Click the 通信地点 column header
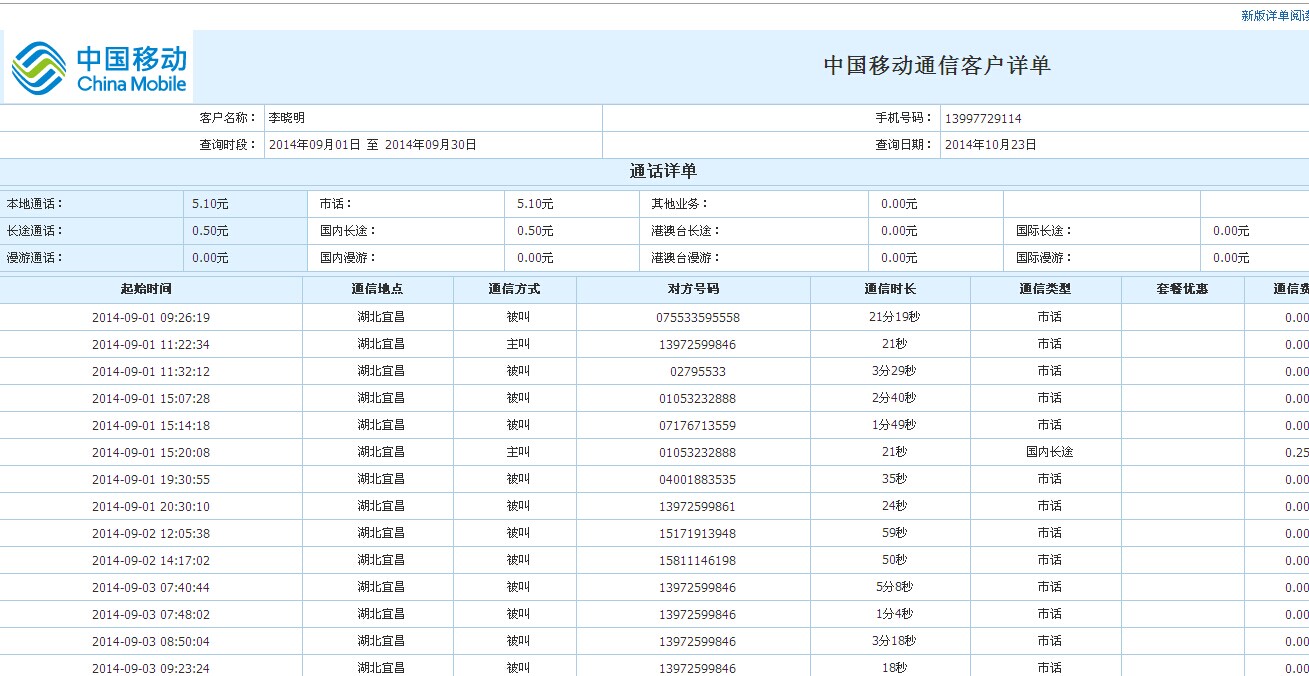Image resolution: width=1309 pixels, height=676 pixels. pyautogui.click(x=377, y=289)
